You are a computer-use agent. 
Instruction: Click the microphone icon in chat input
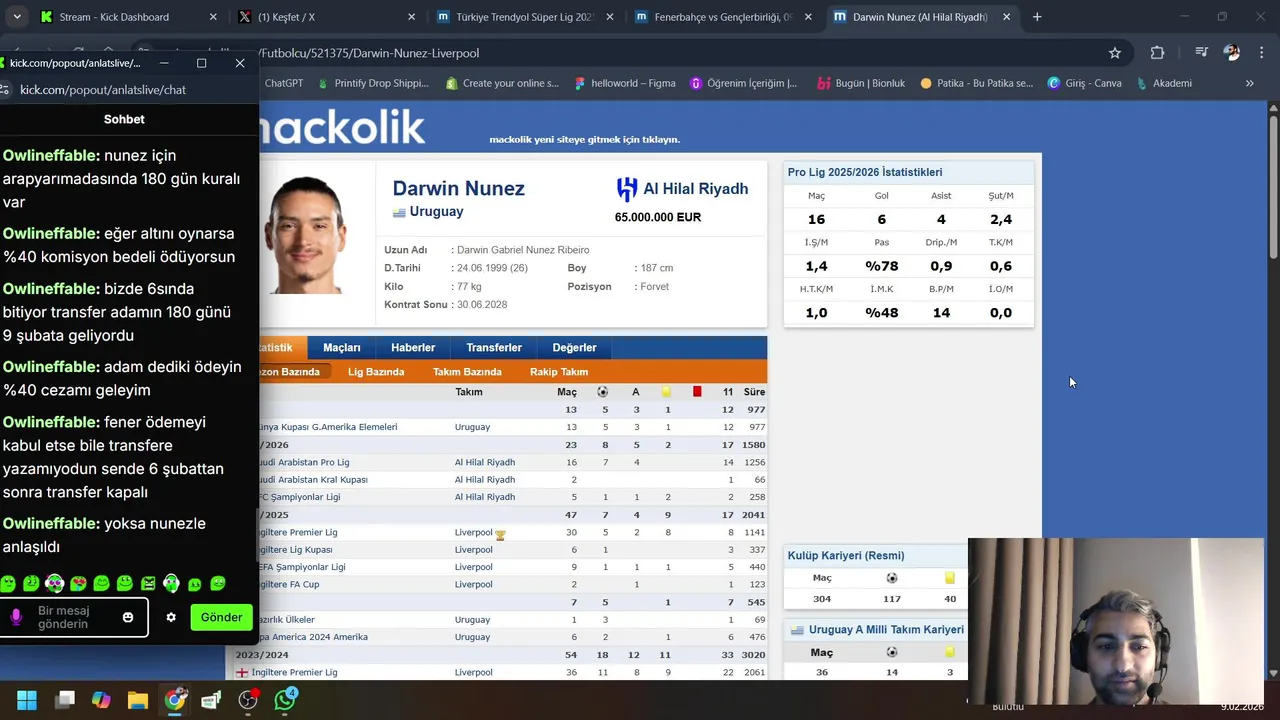[x=17, y=618]
